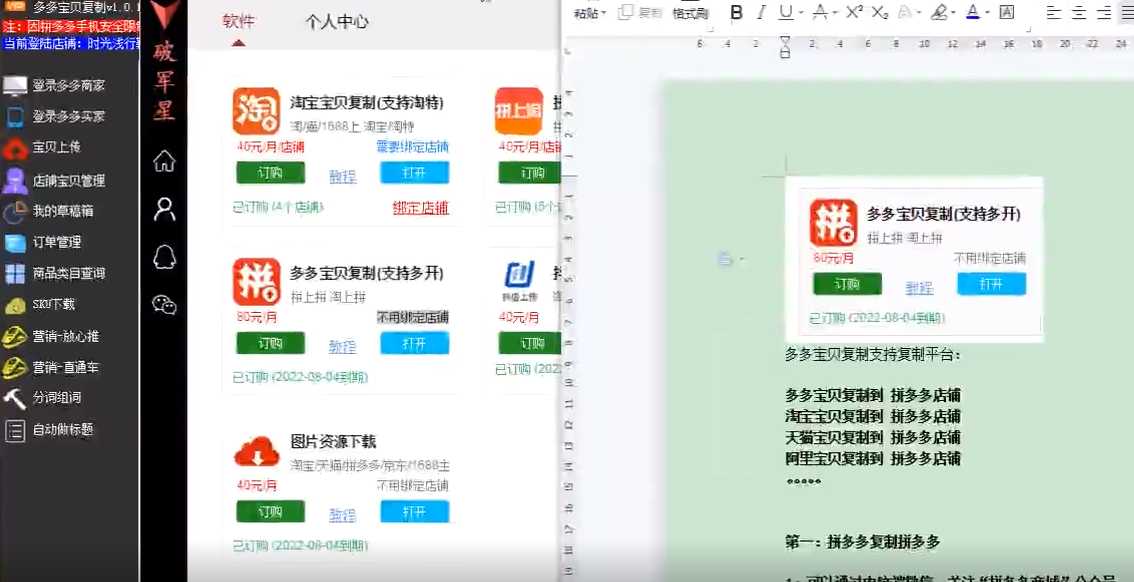The image size is (1134, 582).
Task: Click the document line 阿里宝贝复制到 拼多多店铺
Action: point(873,458)
